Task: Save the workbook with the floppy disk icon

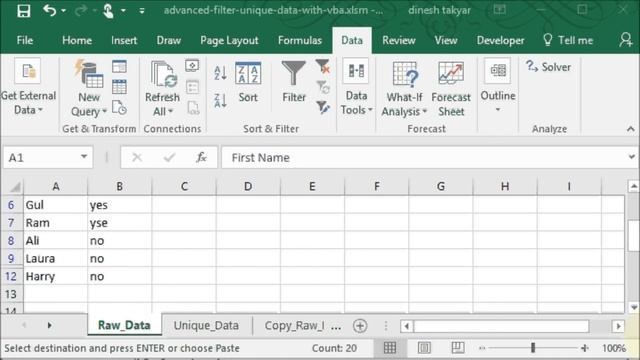Action: coord(24,11)
